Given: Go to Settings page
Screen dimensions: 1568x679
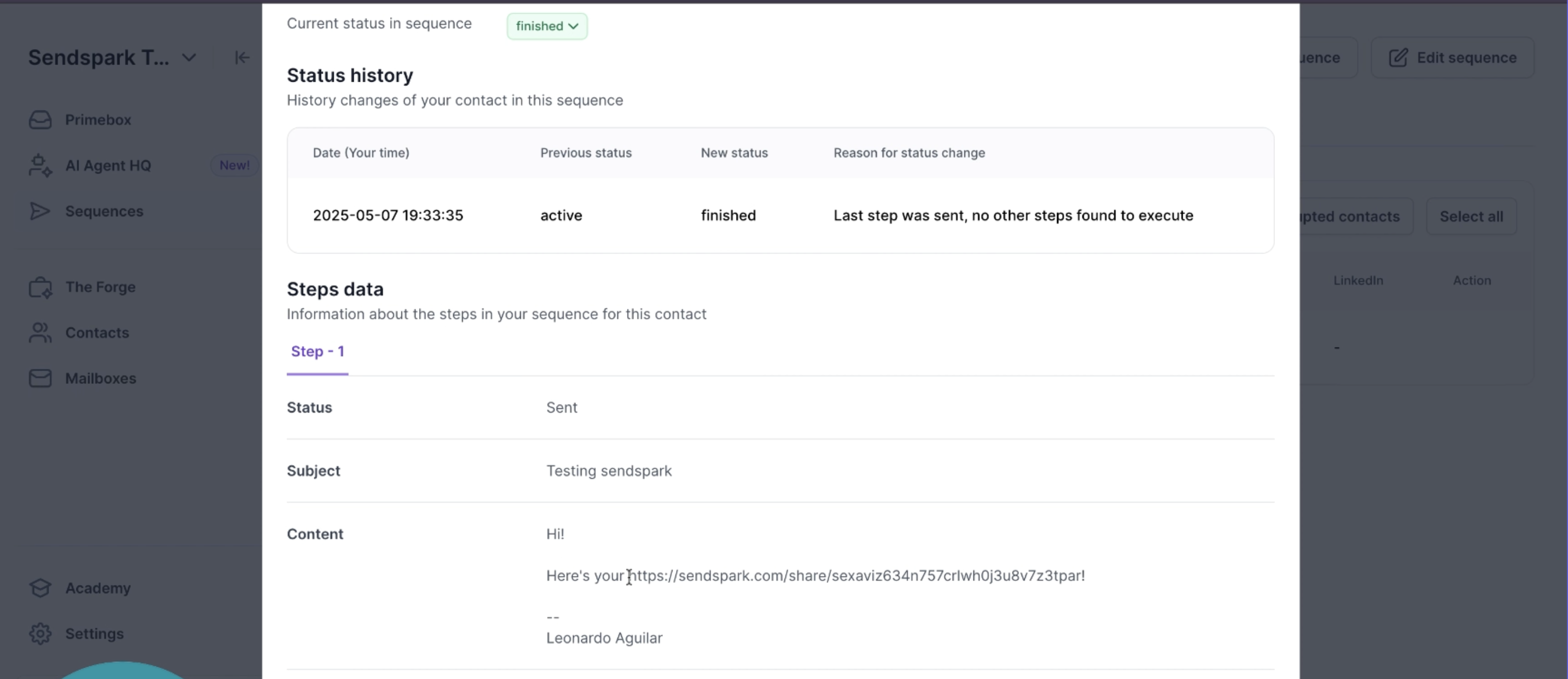Looking at the screenshot, I should (94, 634).
